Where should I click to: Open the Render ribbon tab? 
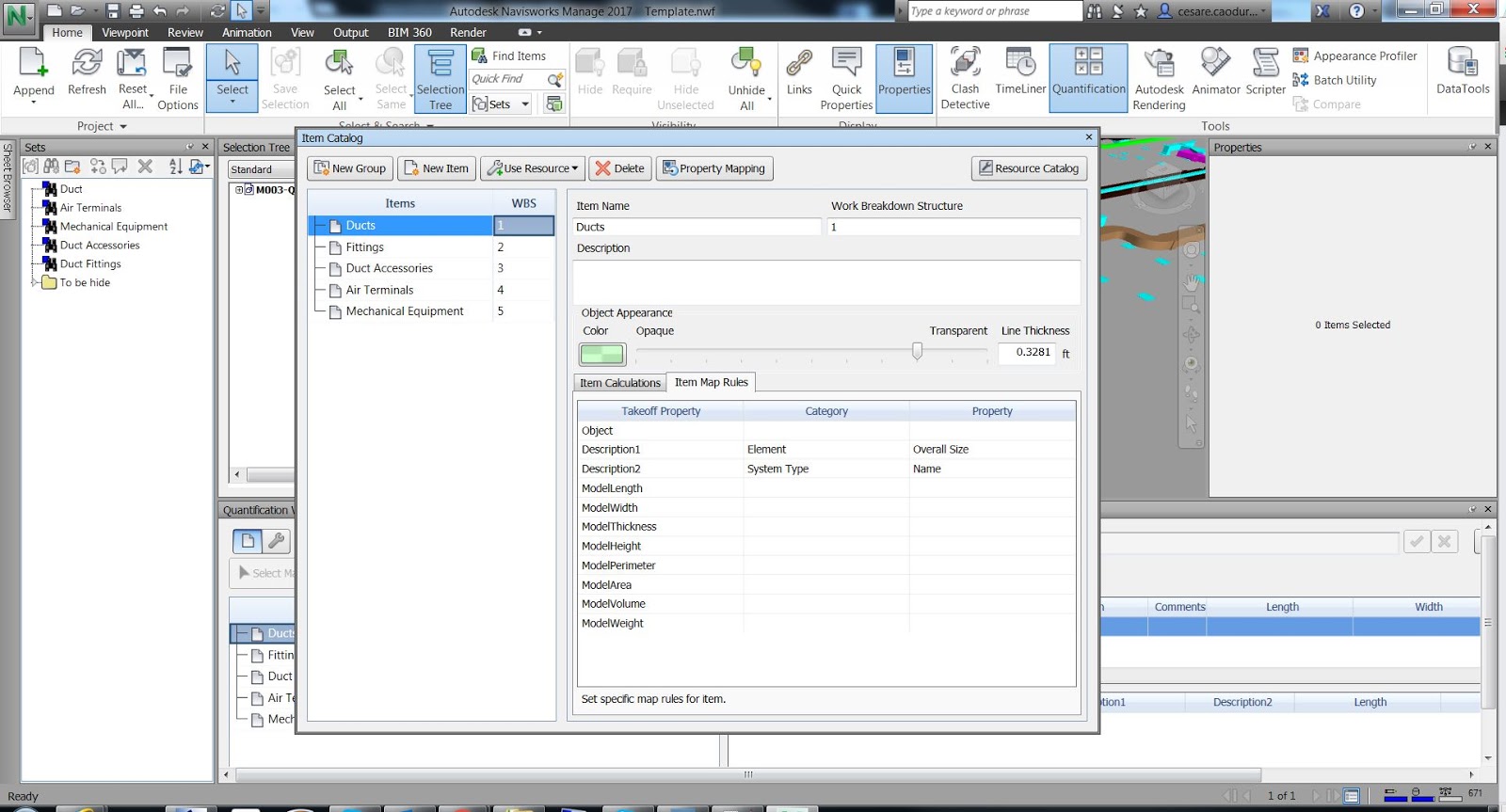[468, 32]
